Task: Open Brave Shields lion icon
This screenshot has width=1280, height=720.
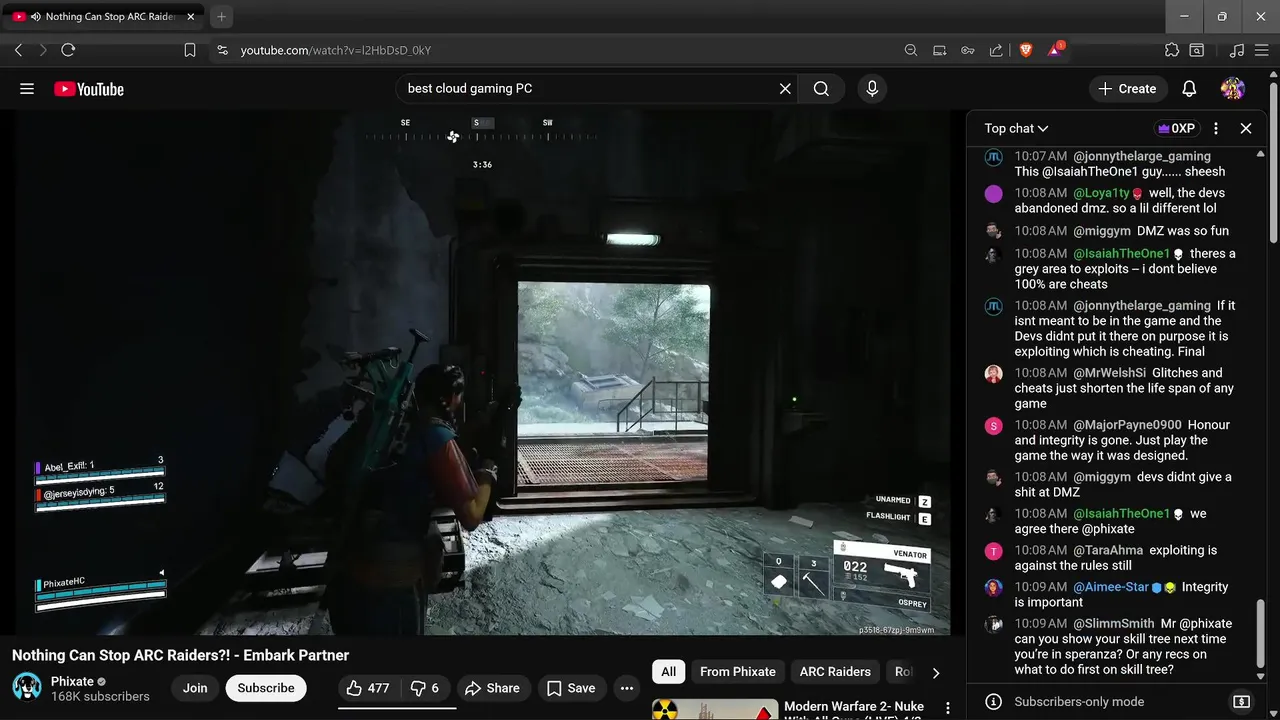Action: point(1026,50)
